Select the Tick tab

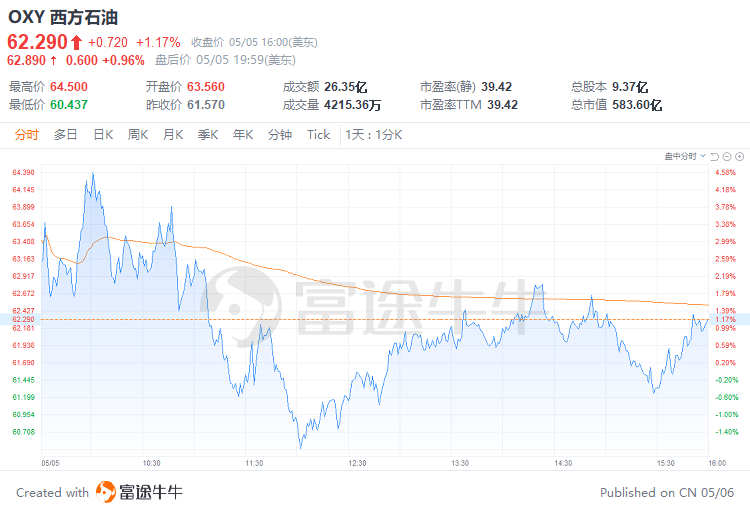319,135
